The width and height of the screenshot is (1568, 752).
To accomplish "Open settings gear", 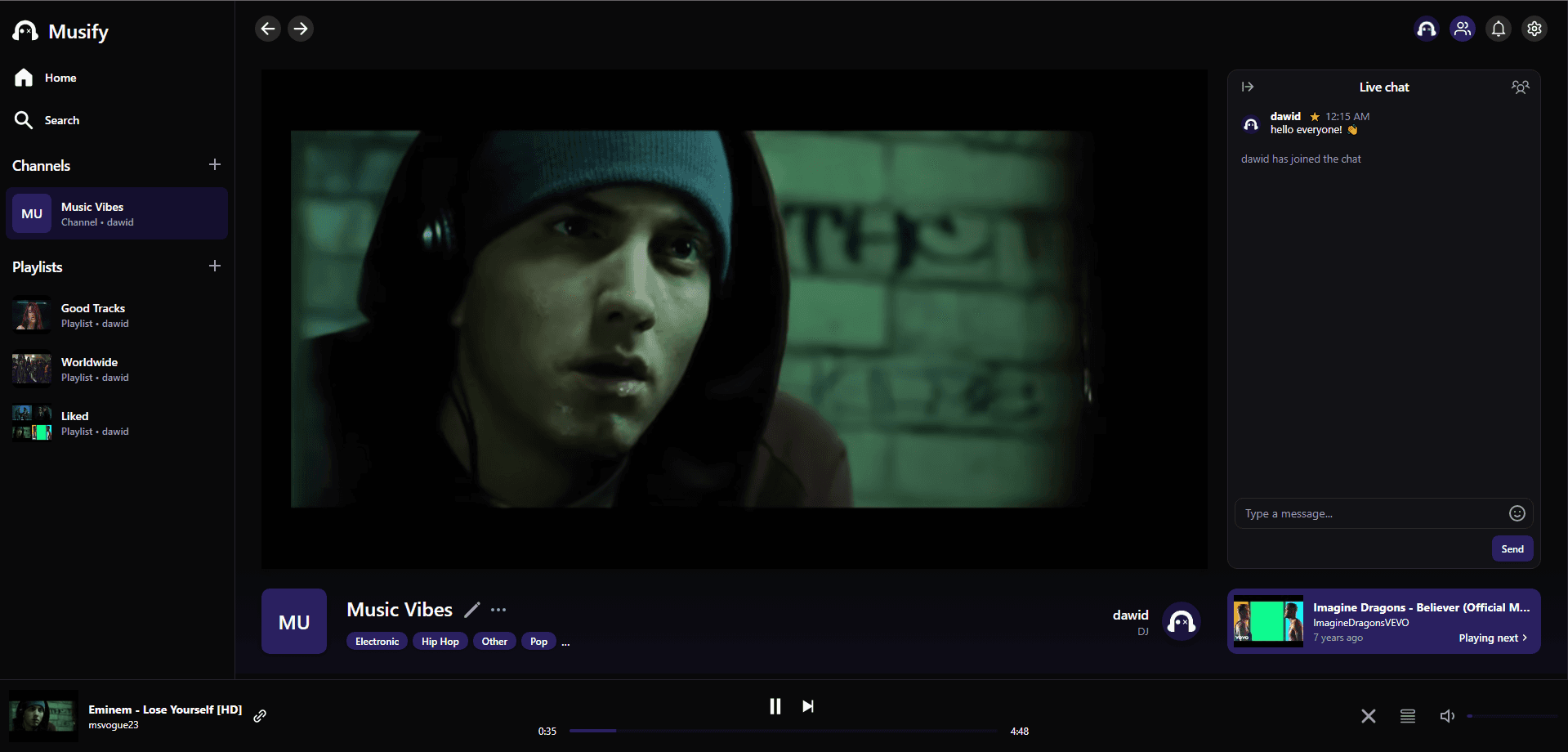I will click(x=1534, y=29).
